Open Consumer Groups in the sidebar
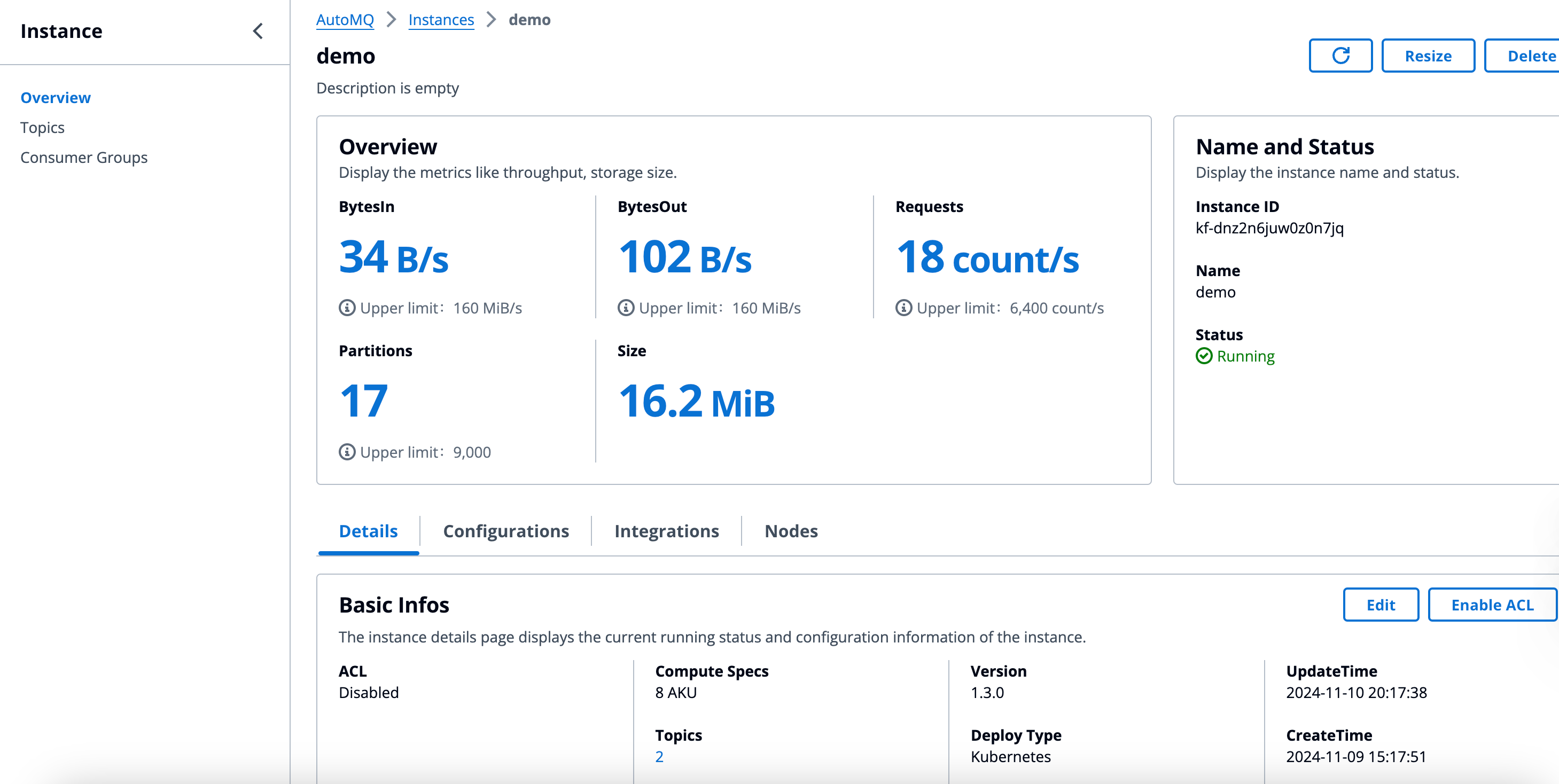The image size is (1559, 784). (x=84, y=158)
